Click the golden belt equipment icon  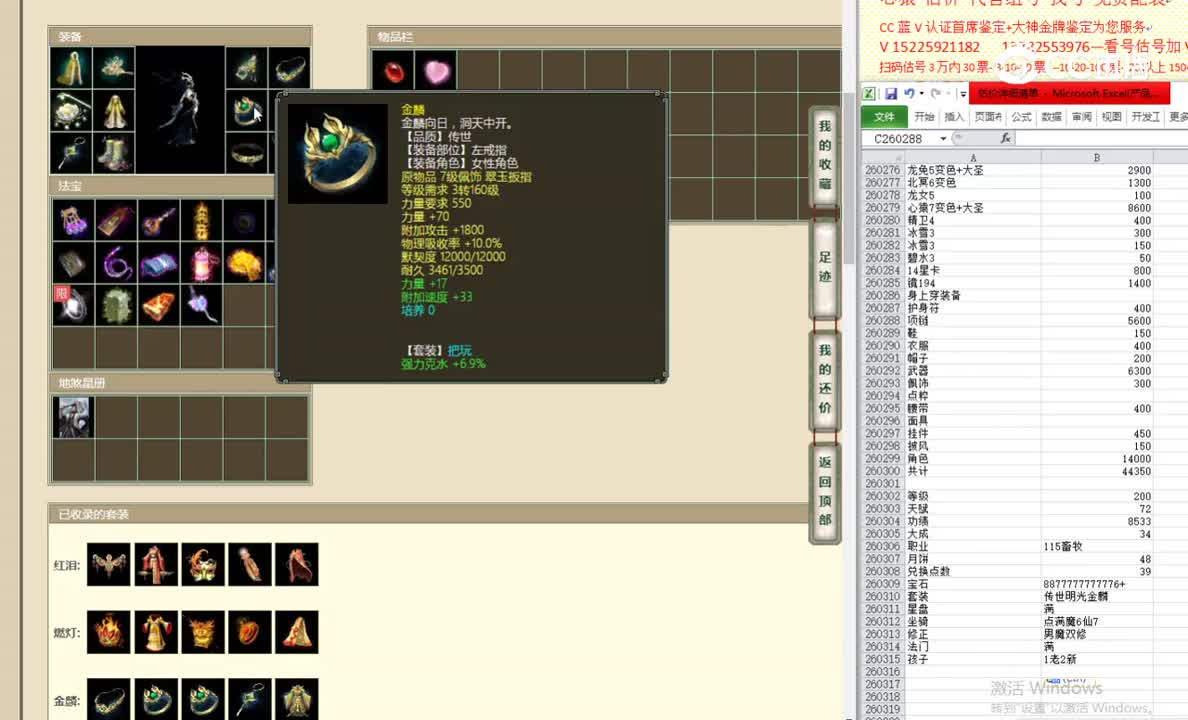click(246, 153)
